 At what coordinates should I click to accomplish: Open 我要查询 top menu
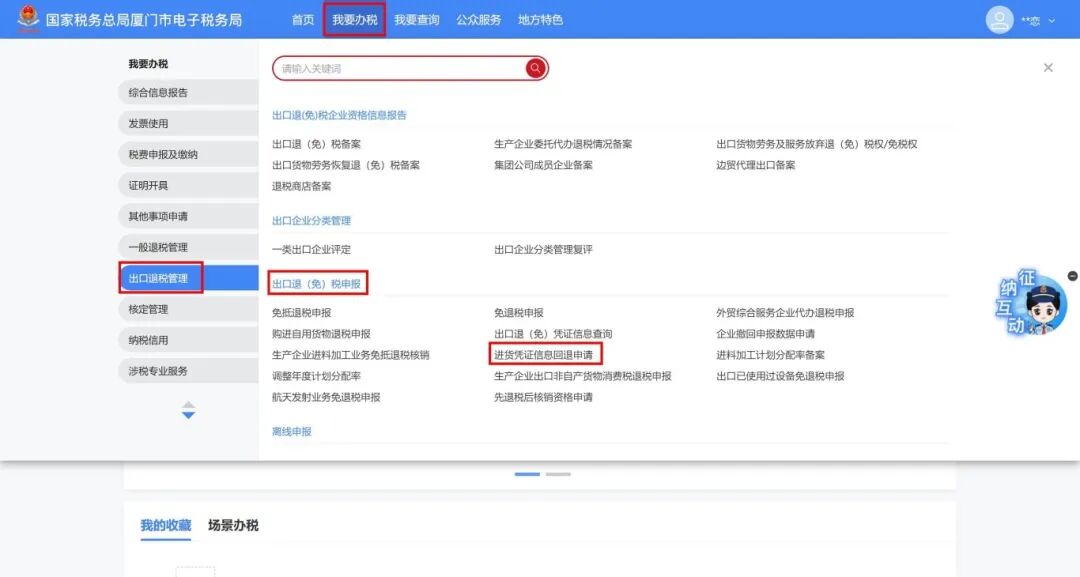417,20
